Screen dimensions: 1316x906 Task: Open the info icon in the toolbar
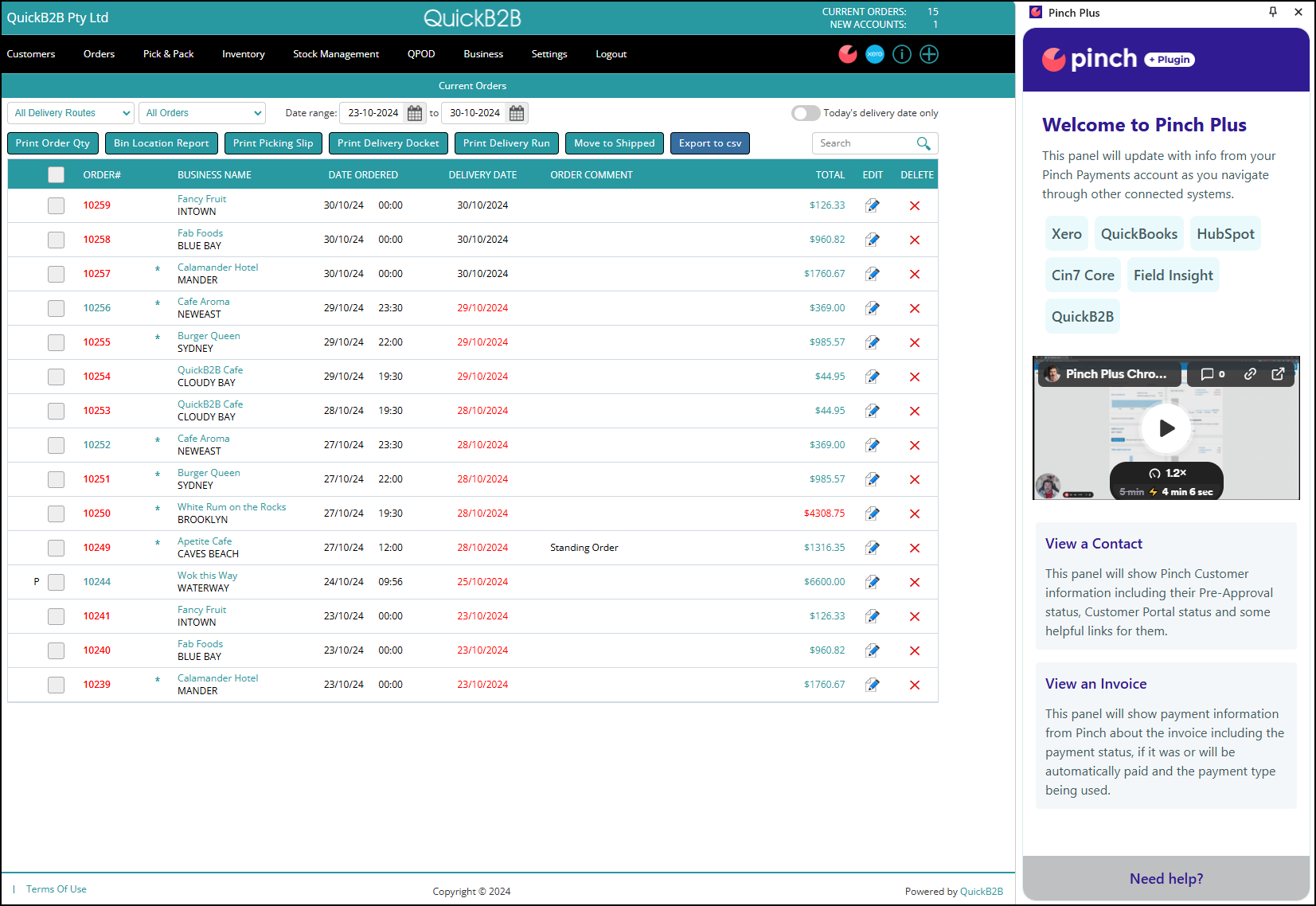(902, 54)
